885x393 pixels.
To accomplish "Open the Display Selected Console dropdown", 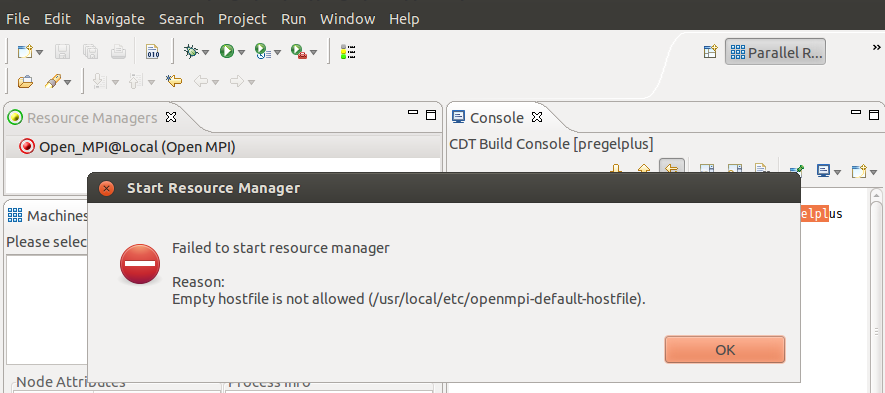I will (838, 172).
